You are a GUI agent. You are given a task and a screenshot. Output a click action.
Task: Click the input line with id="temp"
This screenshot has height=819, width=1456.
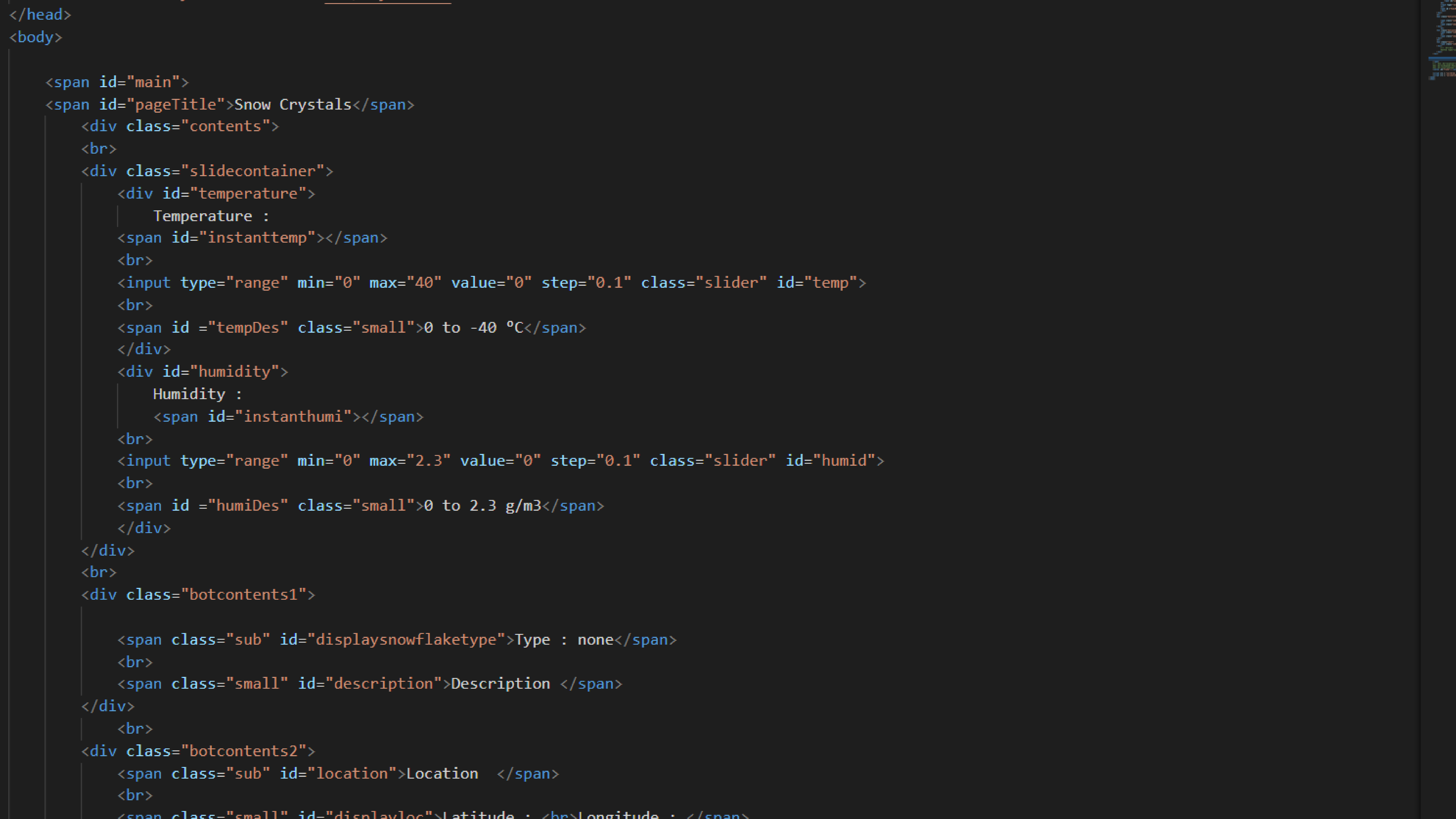(492, 283)
